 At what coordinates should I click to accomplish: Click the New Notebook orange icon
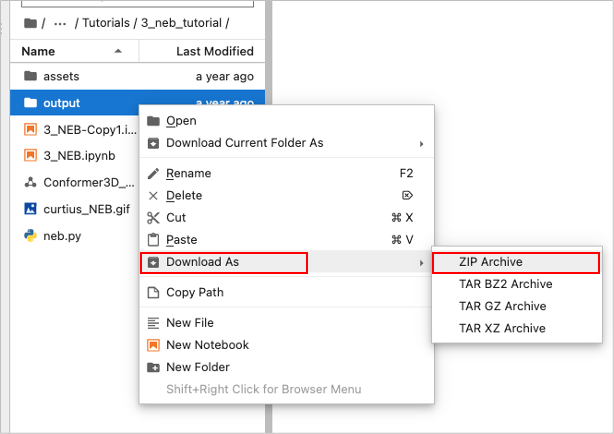pyautogui.click(x=153, y=345)
